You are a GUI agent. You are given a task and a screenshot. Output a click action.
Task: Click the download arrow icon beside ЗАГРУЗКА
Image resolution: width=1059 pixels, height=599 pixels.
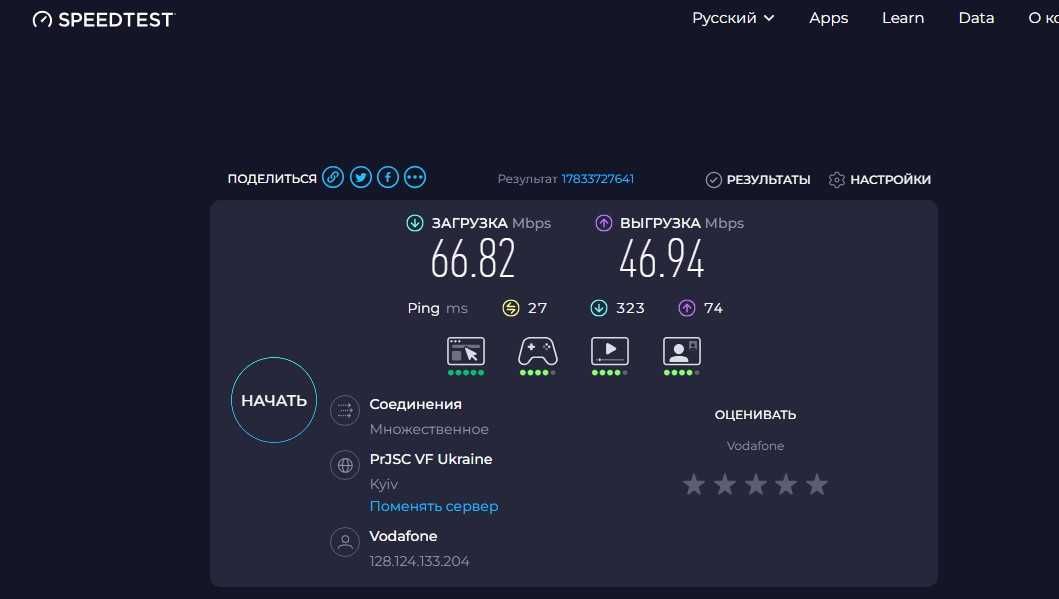pos(415,223)
